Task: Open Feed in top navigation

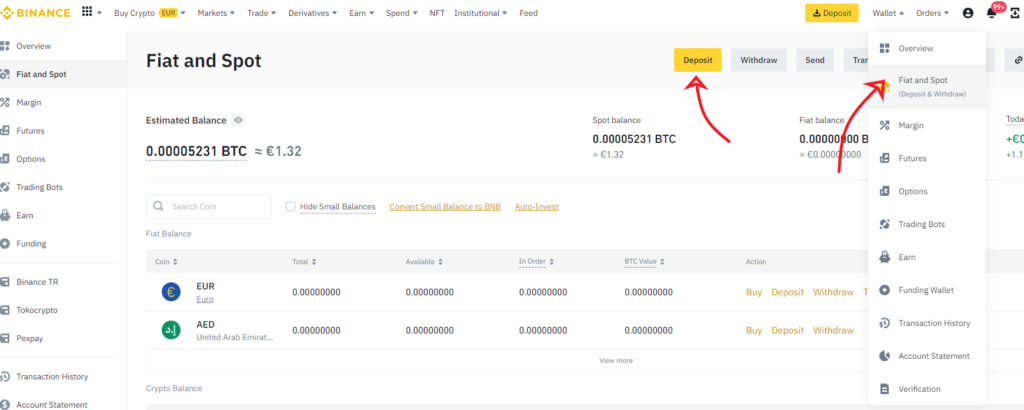Action: (528, 13)
